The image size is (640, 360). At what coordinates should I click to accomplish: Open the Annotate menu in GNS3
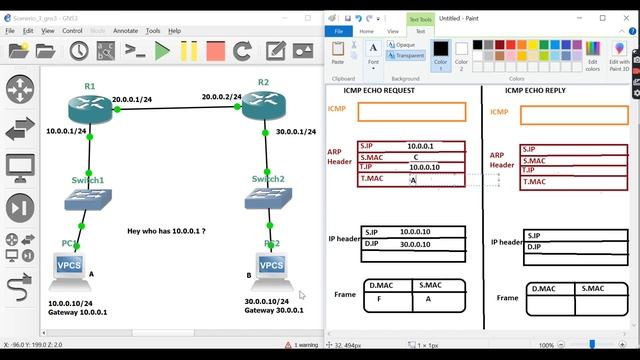point(125,31)
